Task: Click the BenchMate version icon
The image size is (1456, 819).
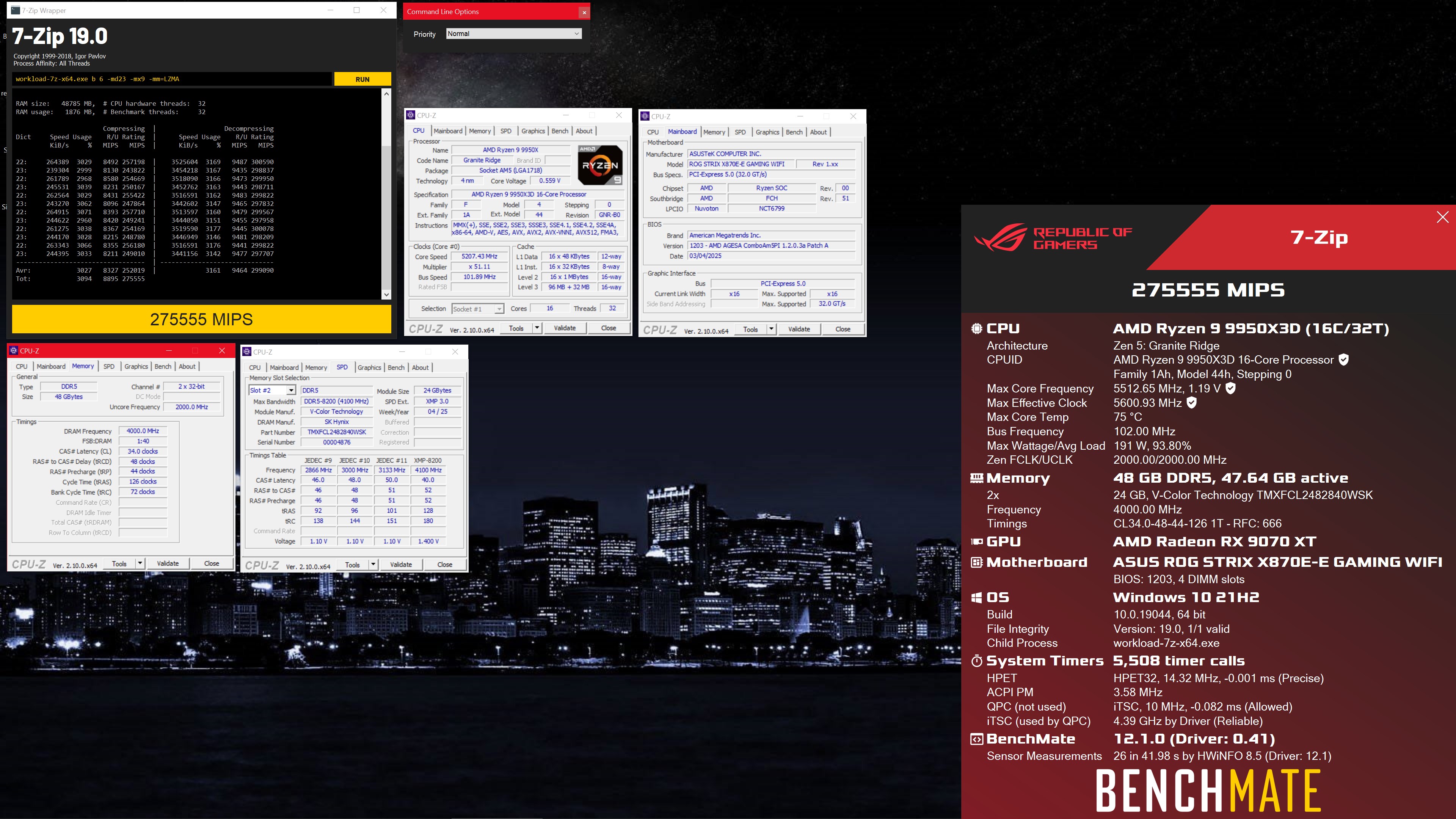Action: pos(976,739)
